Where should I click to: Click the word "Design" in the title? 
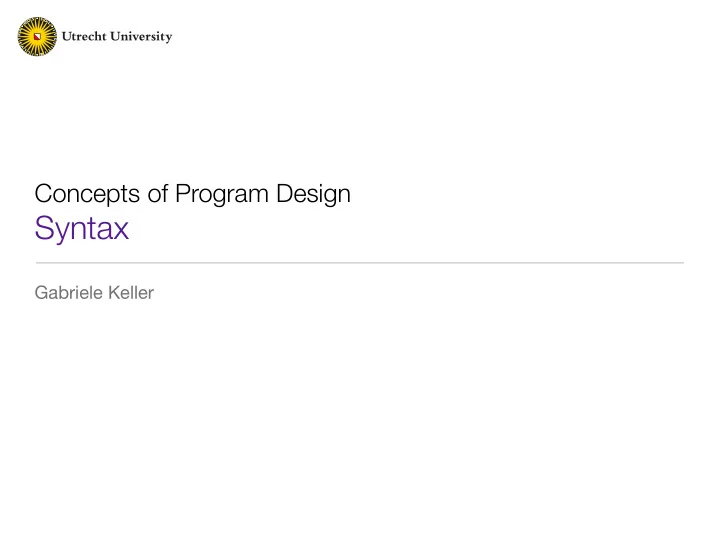313,194
